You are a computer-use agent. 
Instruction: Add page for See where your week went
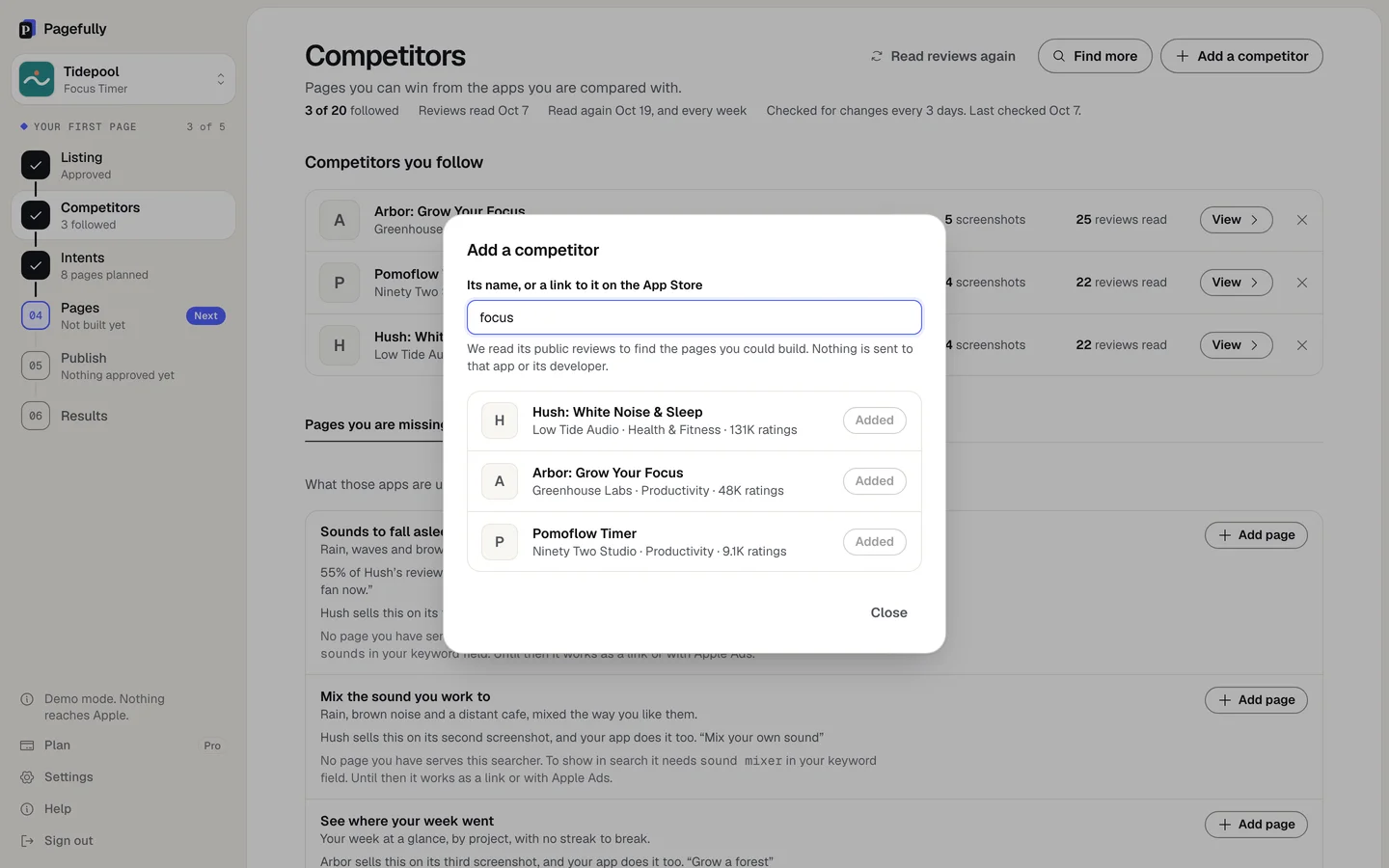coord(1256,825)
